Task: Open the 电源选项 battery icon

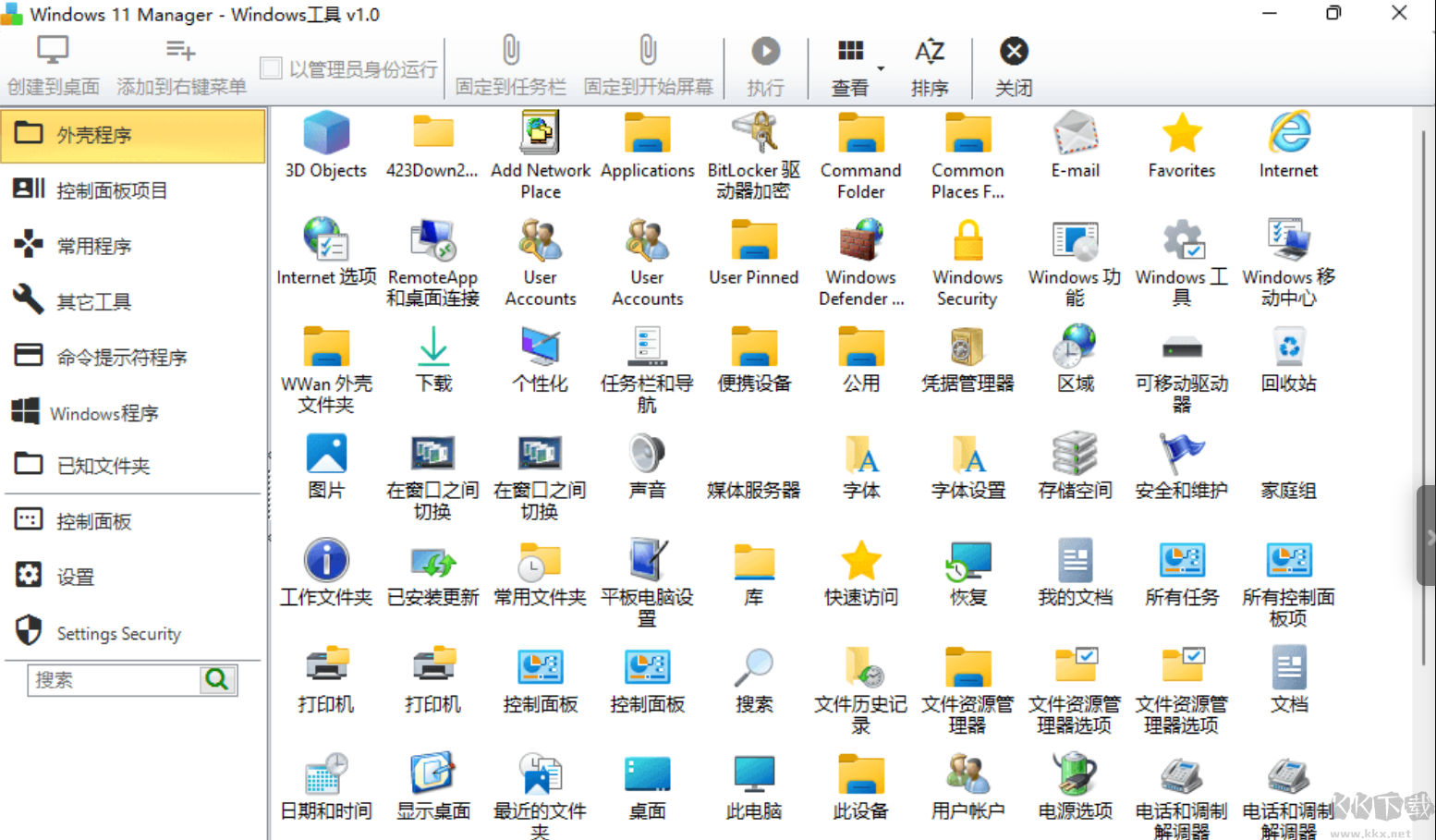Action: pyautogui.click(x=1075, y=773)
